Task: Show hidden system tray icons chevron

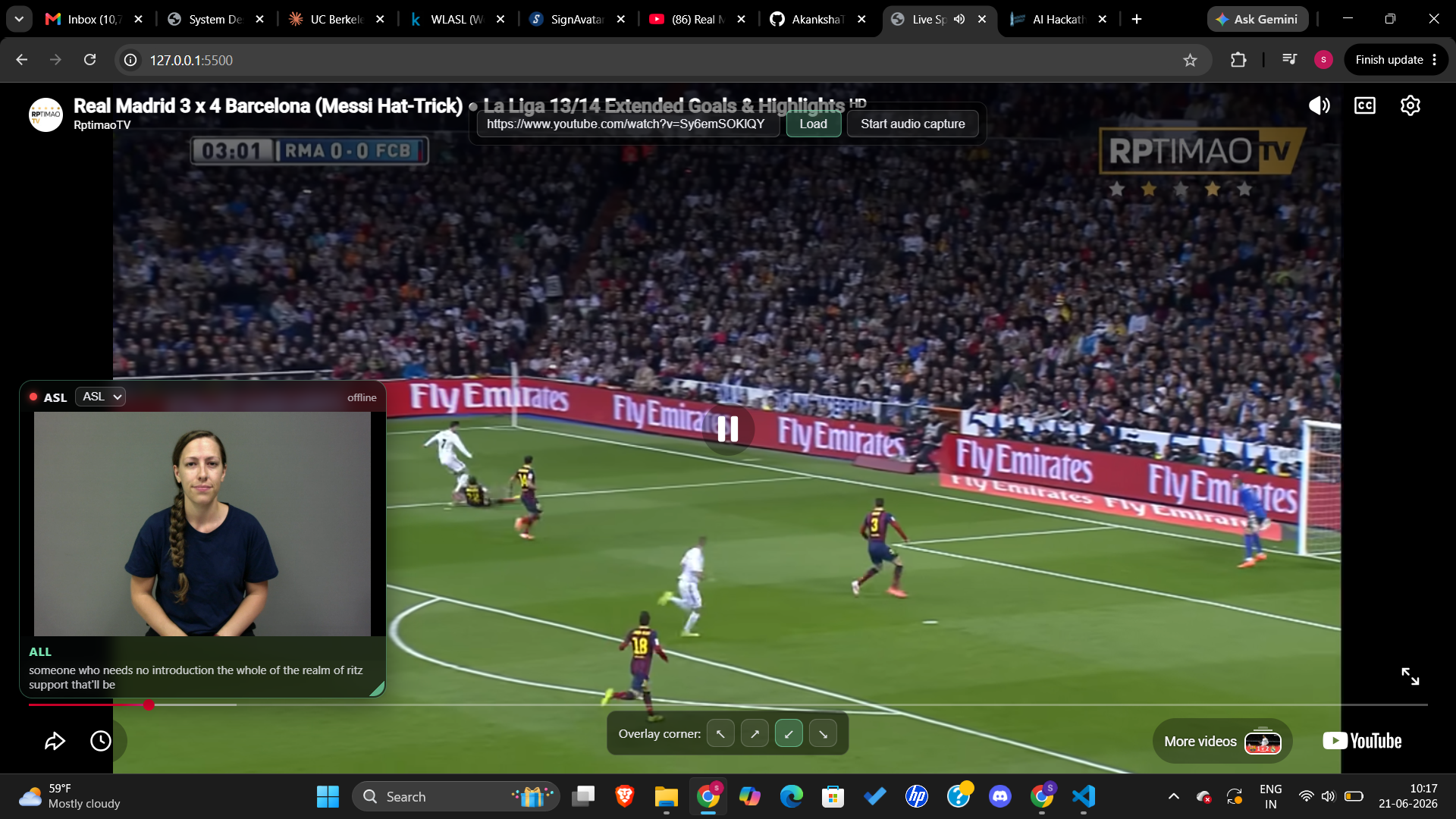Action: pyautogui.click(x=1173, y=796)
